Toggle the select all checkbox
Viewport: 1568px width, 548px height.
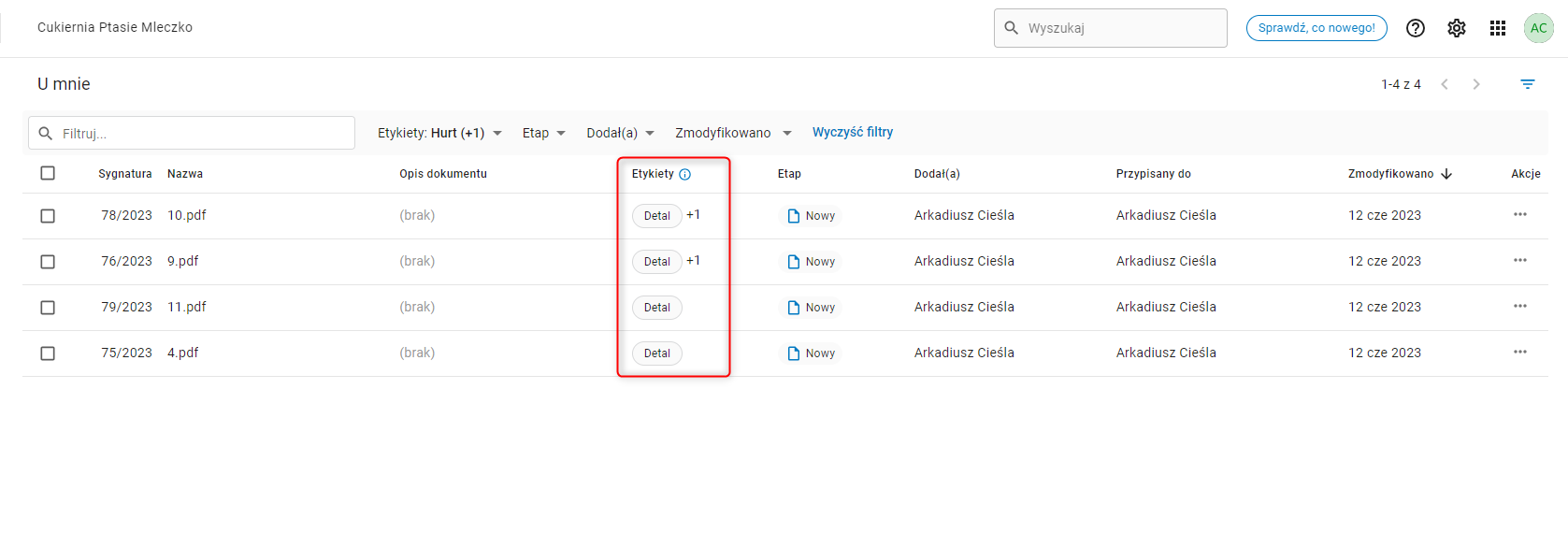coord(48,173)
